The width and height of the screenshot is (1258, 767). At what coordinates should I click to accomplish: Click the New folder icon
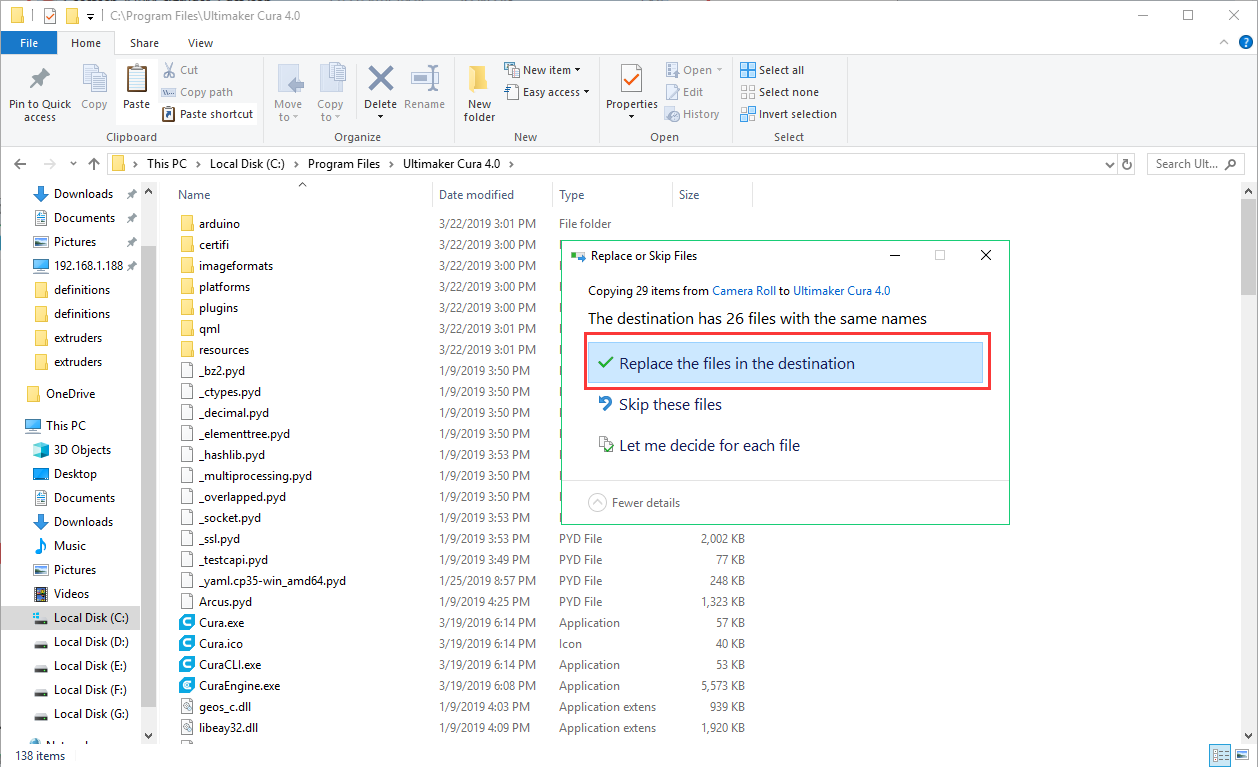[x=479, y=80]
